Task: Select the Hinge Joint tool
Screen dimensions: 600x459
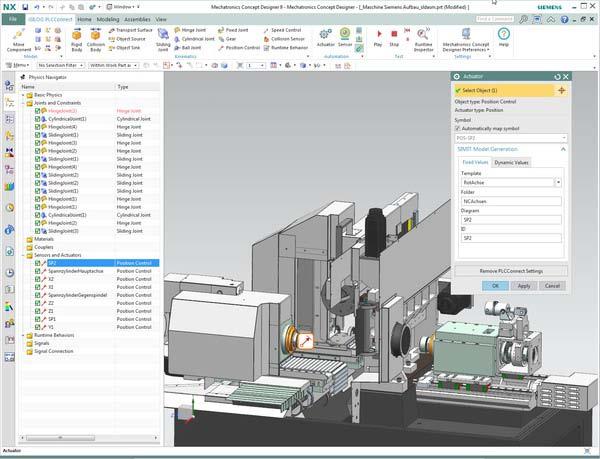Action: tap(190, 30)
